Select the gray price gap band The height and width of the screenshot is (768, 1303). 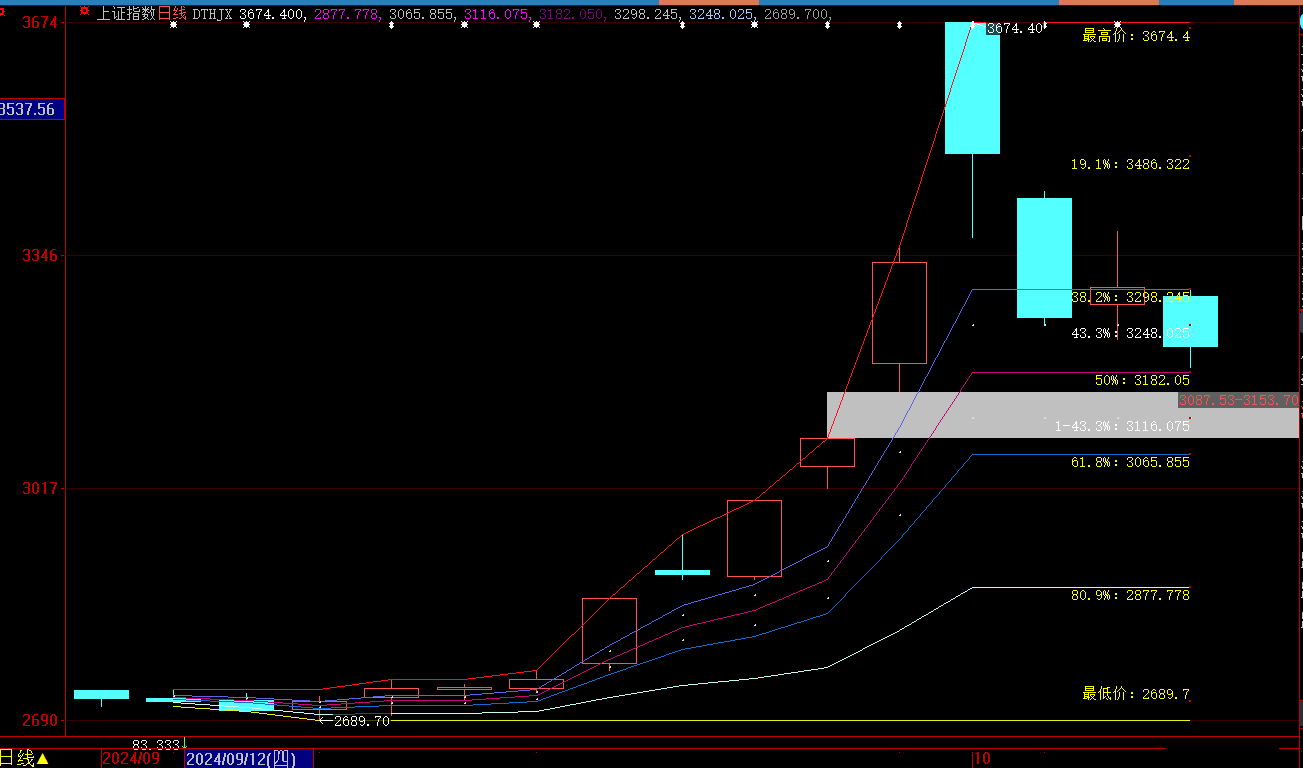[1062, 415]
